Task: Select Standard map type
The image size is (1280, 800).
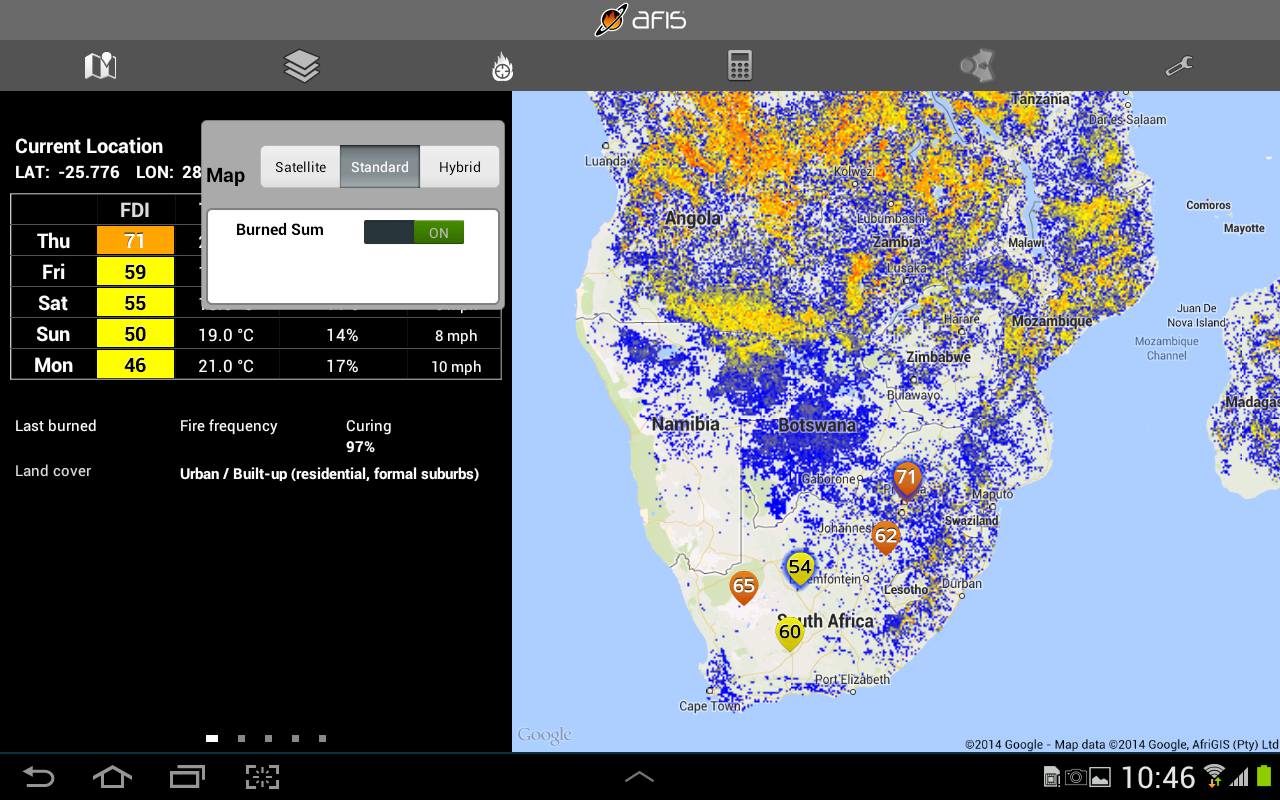Action: 380,167
